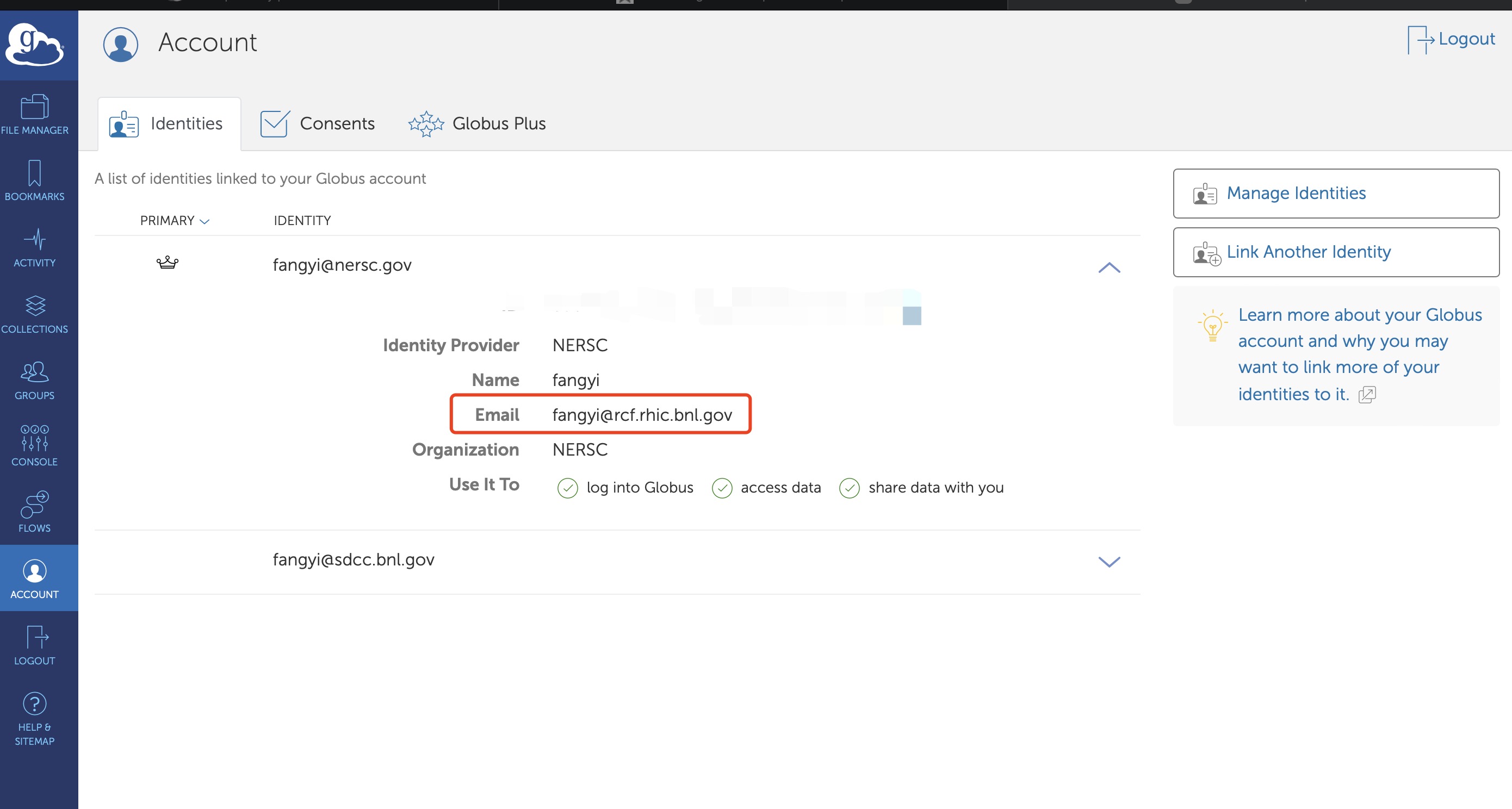This screenshot has width=1512, height=809.
Task: Click the primary identity crown icon
Action: pos(168,262)
